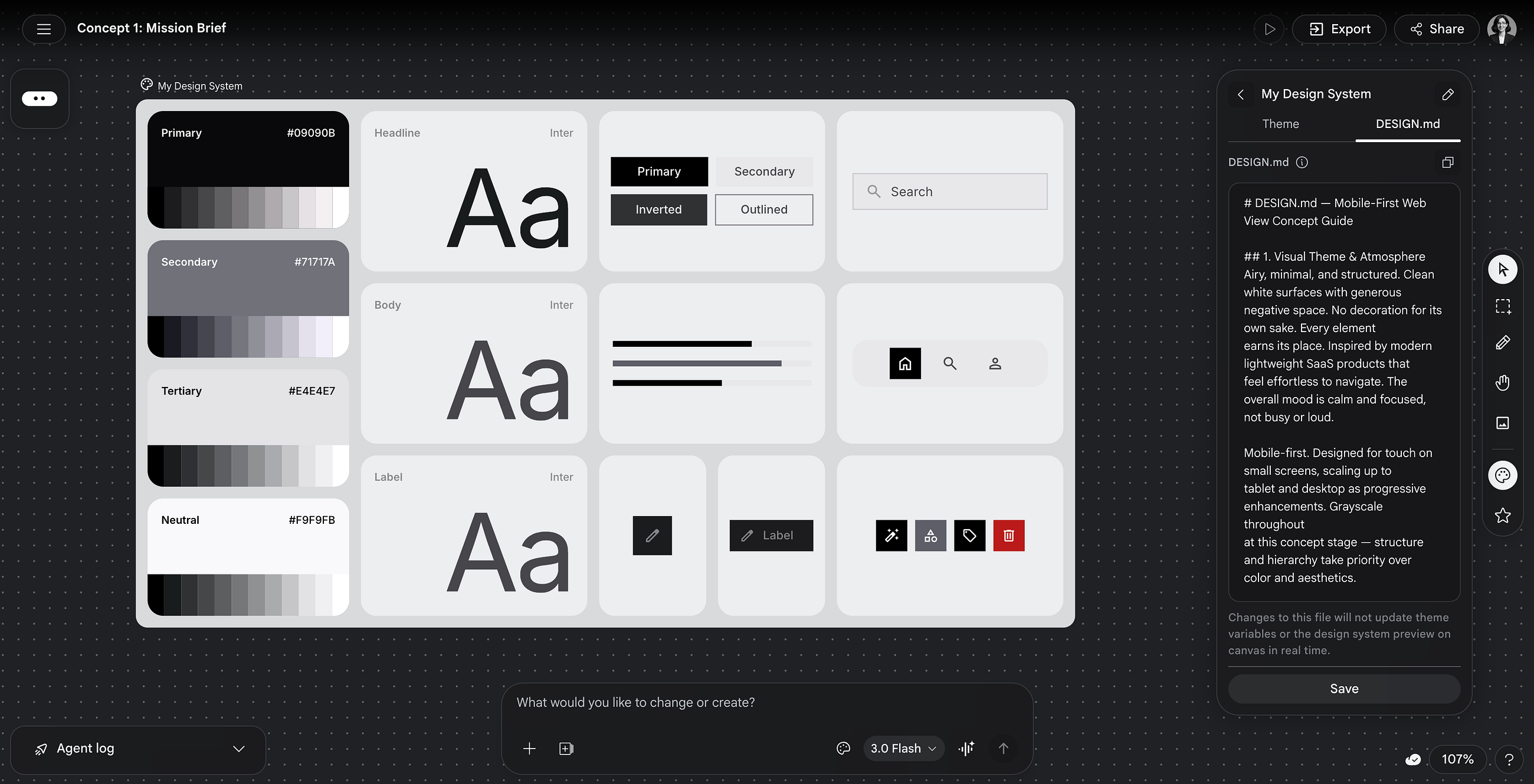Copy the DESIGN.md contents

[x=1448, y=162]
